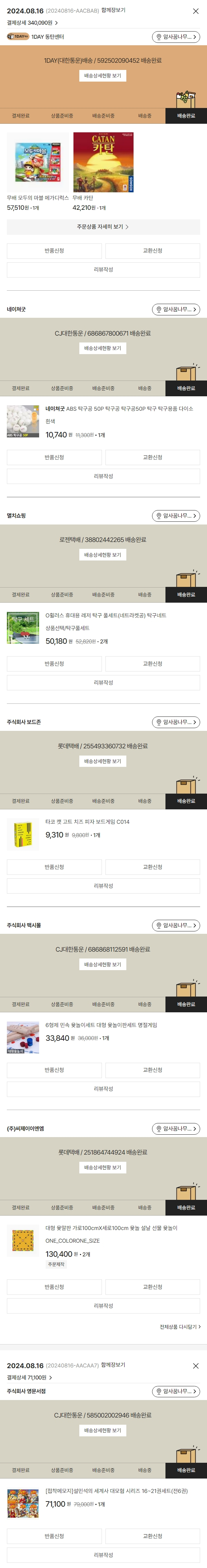Select the 상품준비중 tab under 1DAY 동탄센터
Image resolution: width=207 pixels, height=1568 pixels.
pos(61,116)
